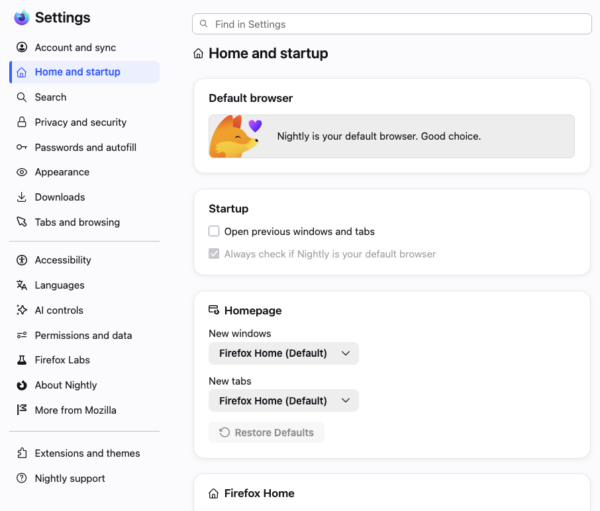Click the Firefox Home section house icon

[x=214, y=493]
